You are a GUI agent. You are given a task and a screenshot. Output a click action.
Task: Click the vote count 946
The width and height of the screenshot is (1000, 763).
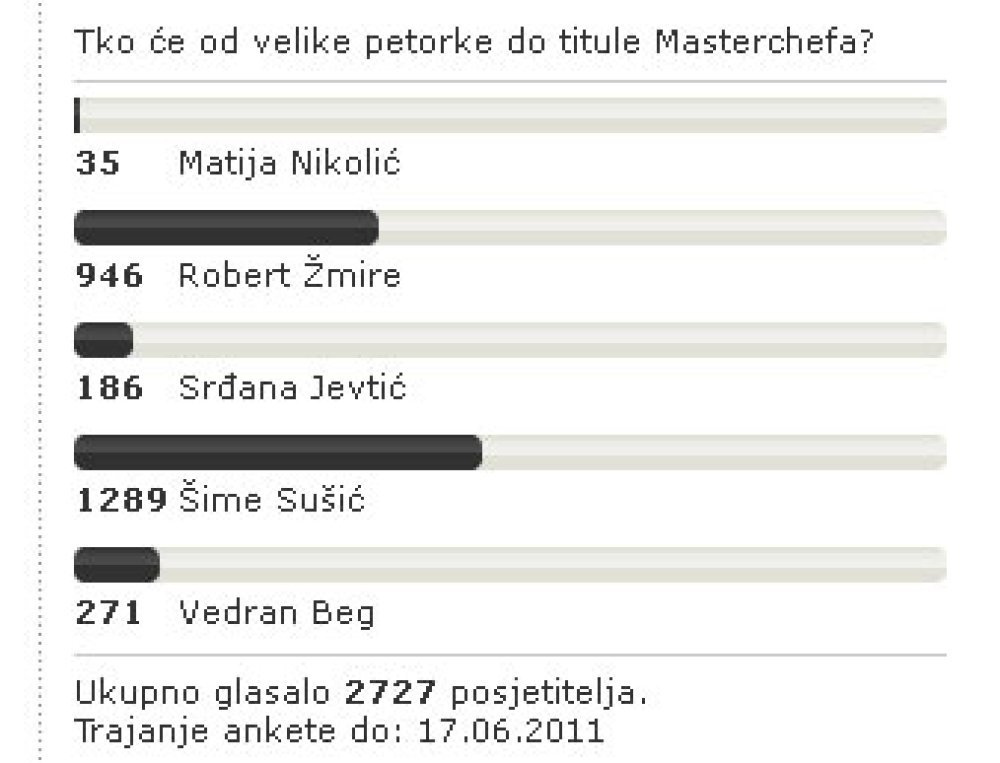[x=109, y=276]
